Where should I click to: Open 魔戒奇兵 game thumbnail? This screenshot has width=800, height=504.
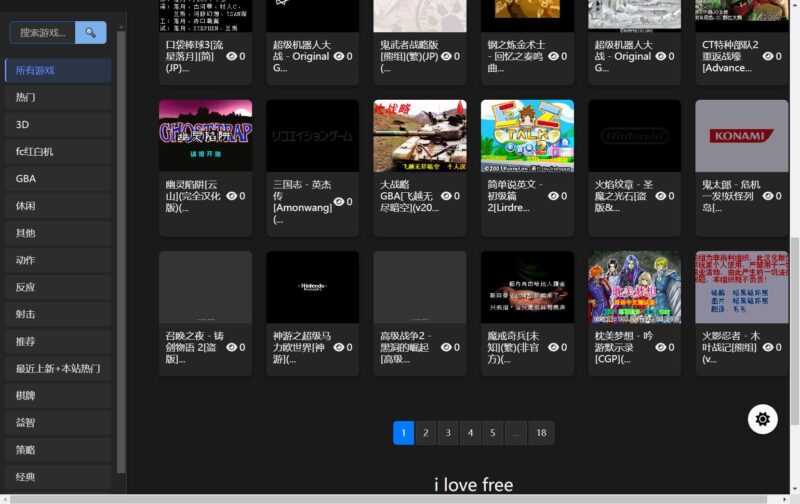click(x=528, y=287)
